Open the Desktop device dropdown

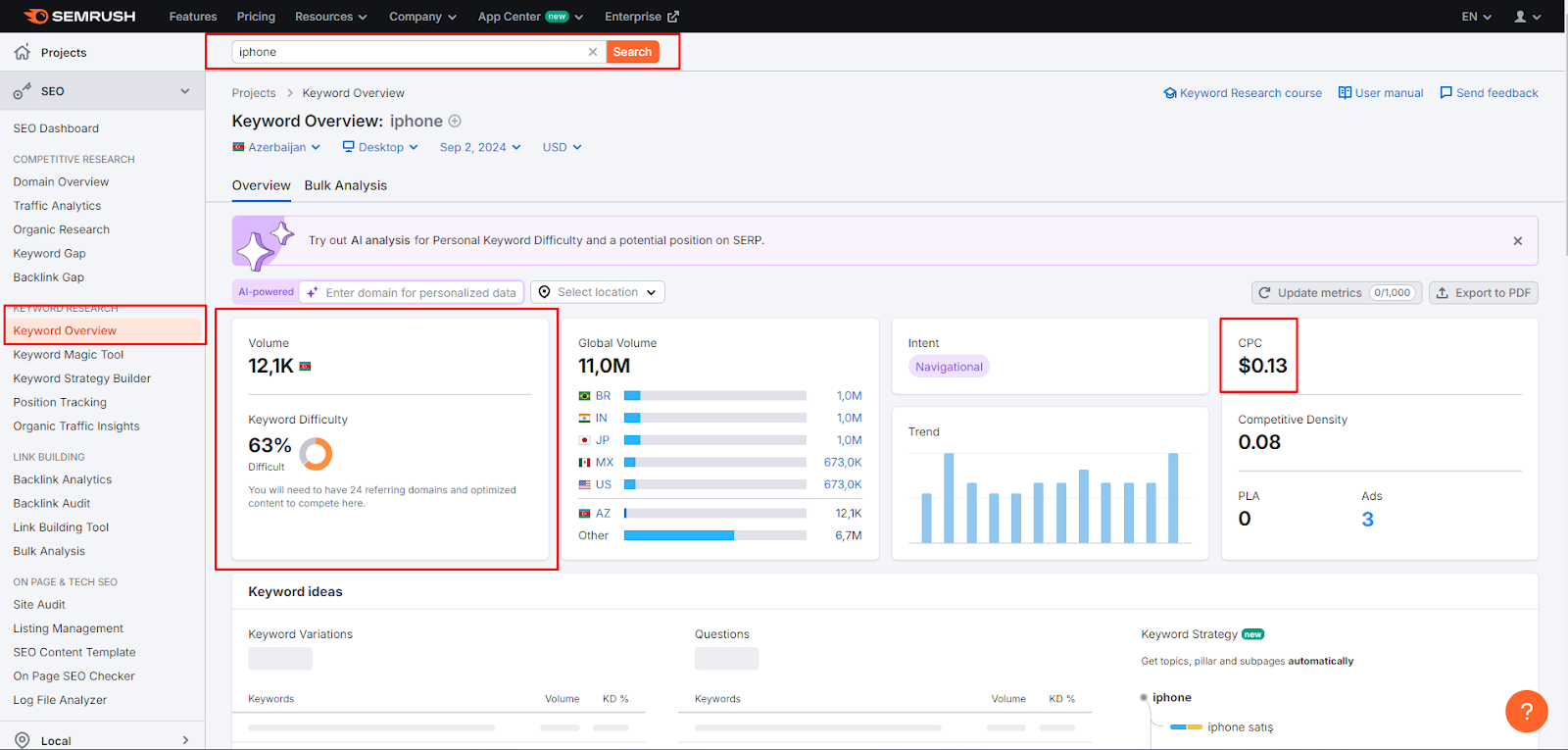(x=380, y=147)
